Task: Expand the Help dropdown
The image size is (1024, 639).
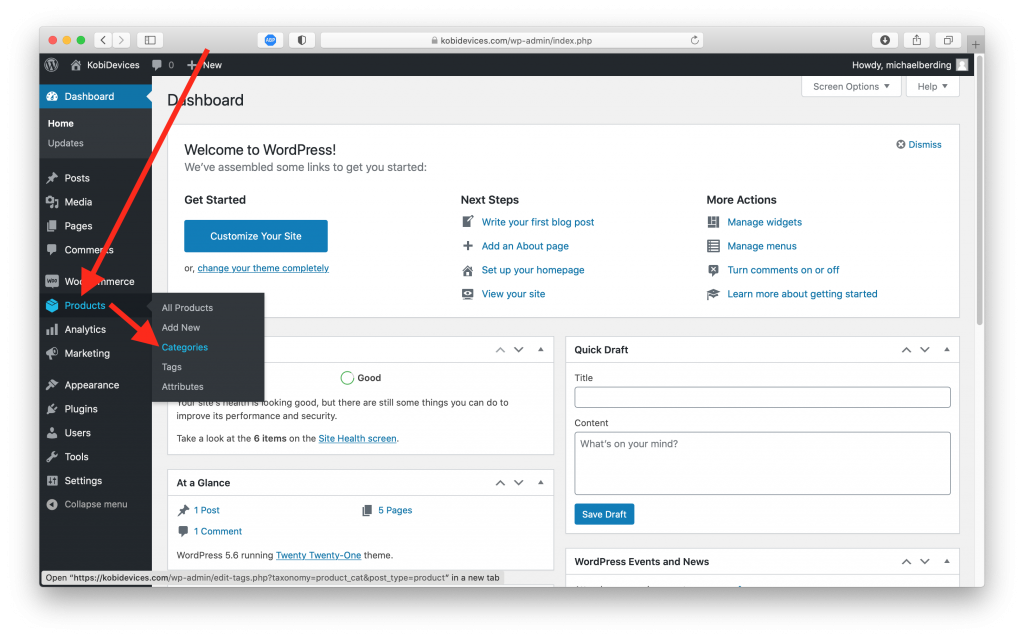Action: (x=932, y=86)
